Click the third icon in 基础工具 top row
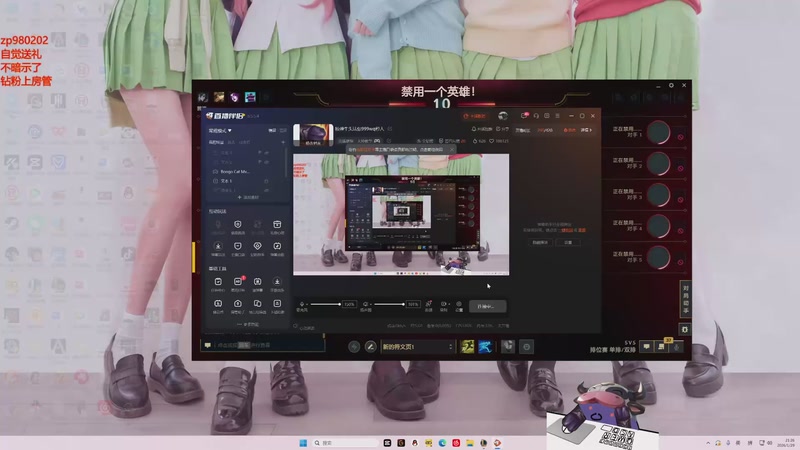Screen dimensions: 800x450 coord(258,282)
